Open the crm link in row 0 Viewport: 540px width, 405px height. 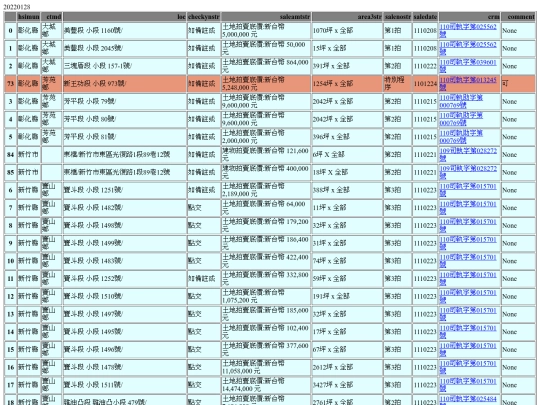coord(468,30)
